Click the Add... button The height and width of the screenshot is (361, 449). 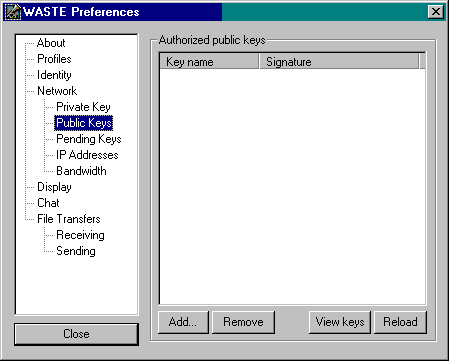coord(183,322)
